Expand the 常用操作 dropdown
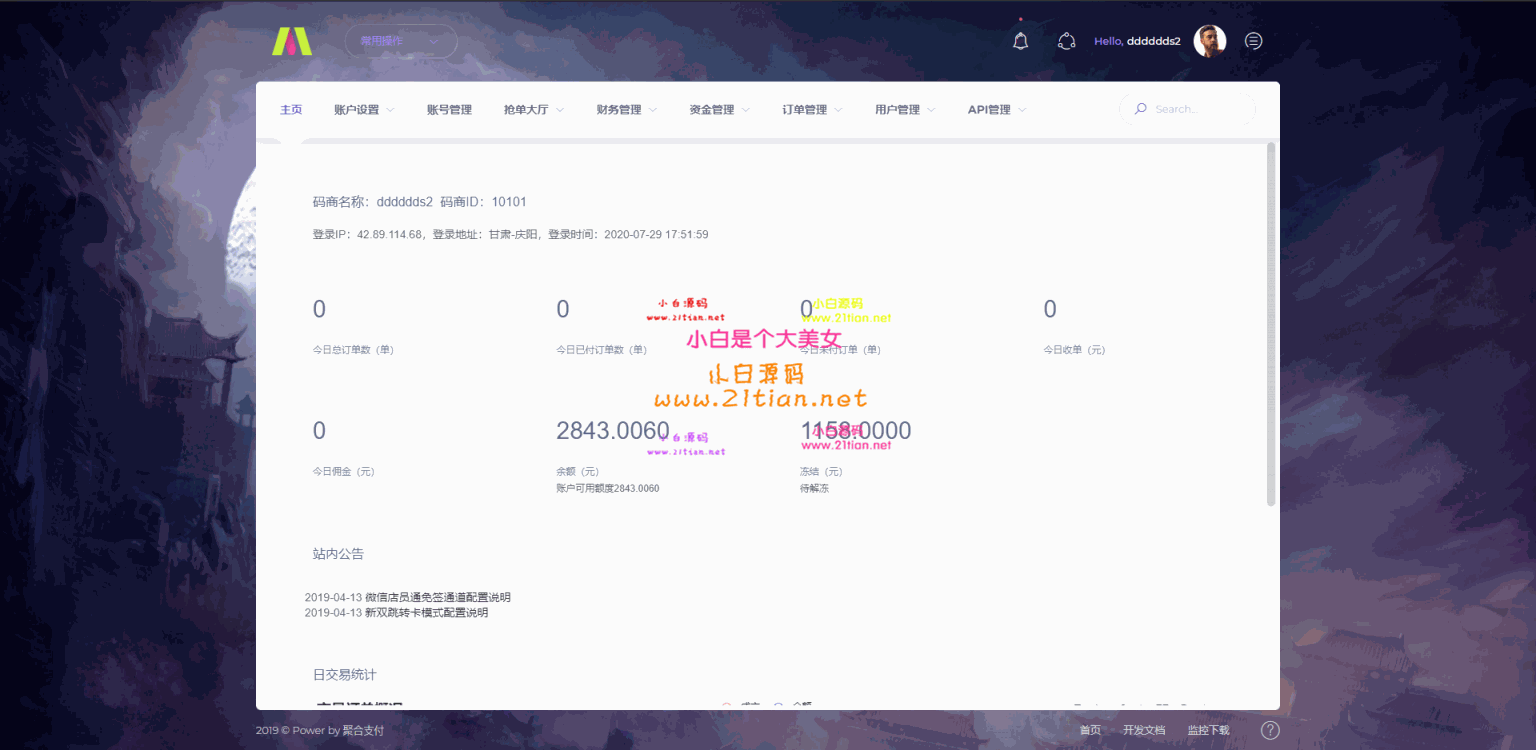This screenshot has width=1536, height=750. [401, 41]
